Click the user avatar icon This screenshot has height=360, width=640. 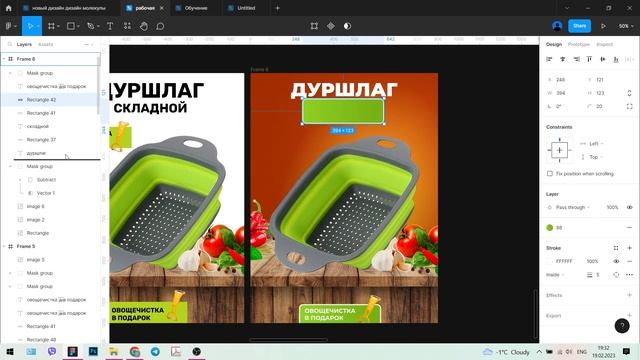(557, 26)
